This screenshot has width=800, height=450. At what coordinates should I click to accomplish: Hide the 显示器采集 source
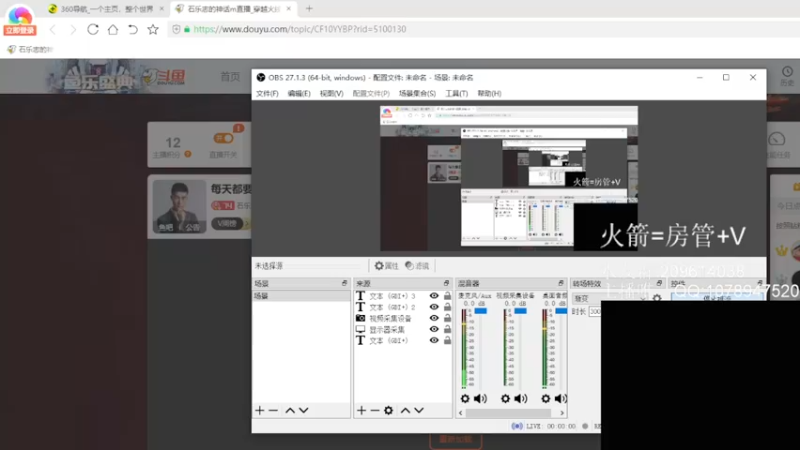point(434,330)
